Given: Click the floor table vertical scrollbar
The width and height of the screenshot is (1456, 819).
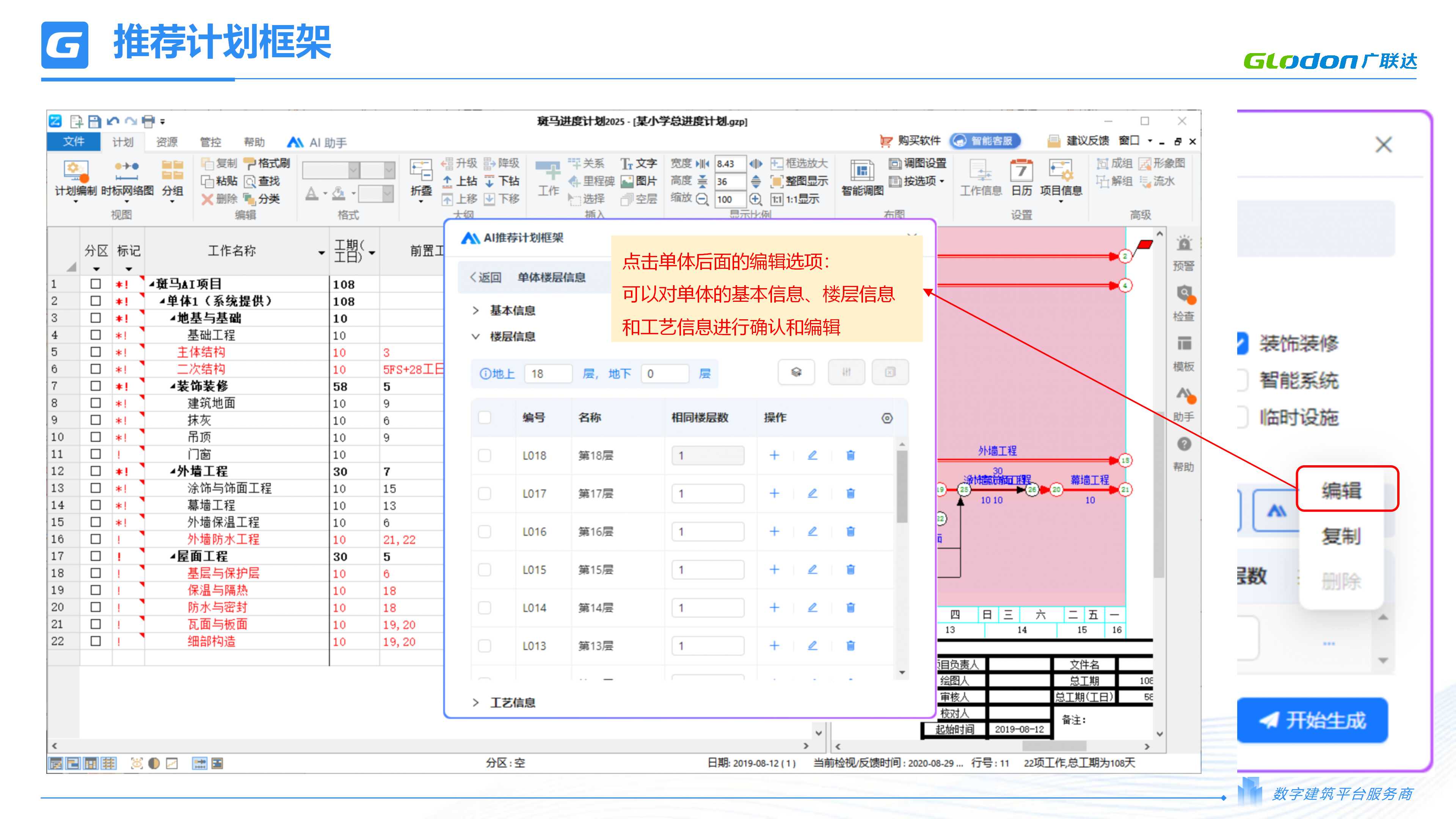Looking at the screenshot, I should point(902,487).
